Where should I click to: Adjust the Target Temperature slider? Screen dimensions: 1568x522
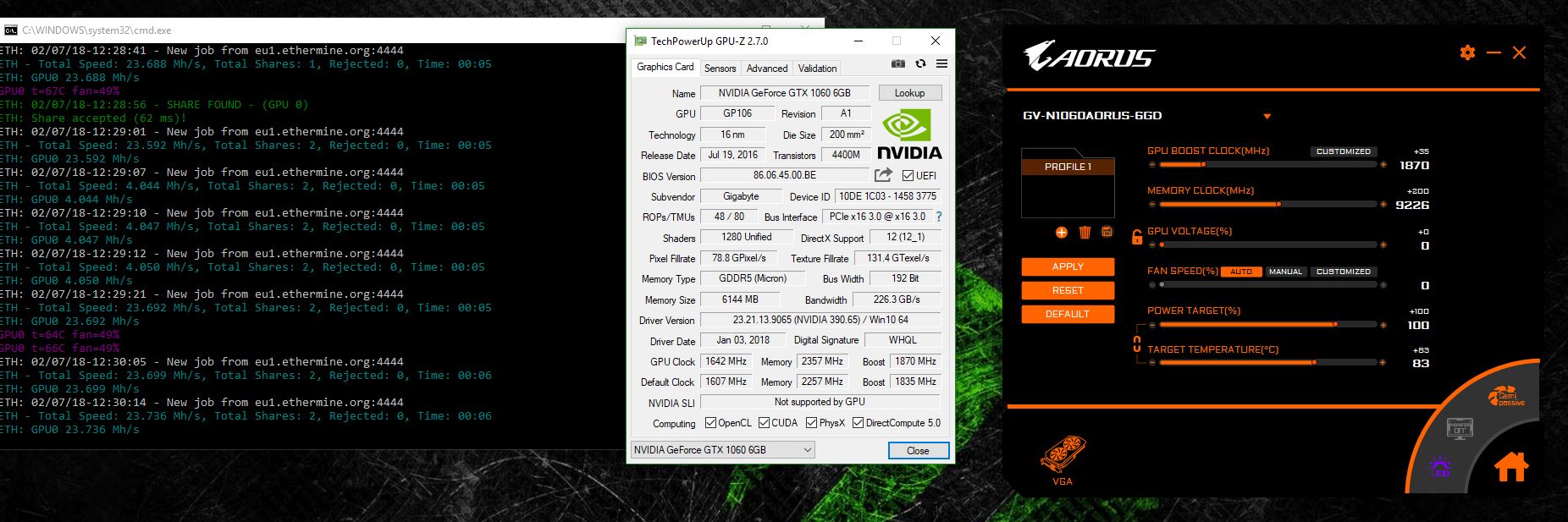(x=1267, y=363)
